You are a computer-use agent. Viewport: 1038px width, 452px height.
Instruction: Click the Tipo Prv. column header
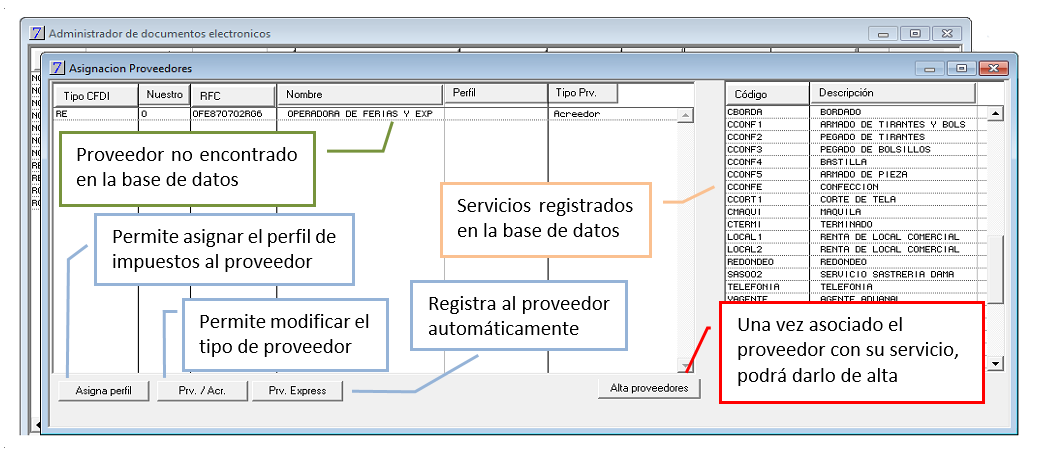tap(583, 93)
